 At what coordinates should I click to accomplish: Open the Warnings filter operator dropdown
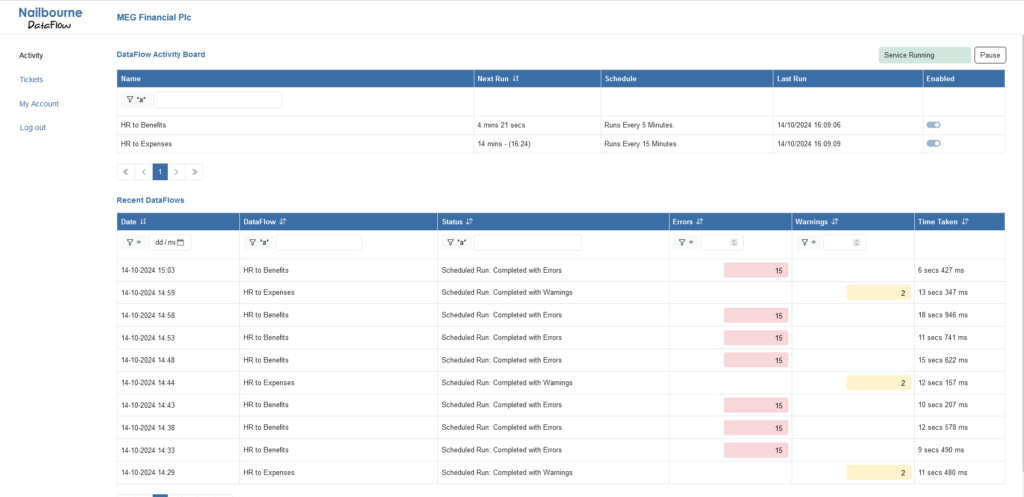tap(807, 242)
